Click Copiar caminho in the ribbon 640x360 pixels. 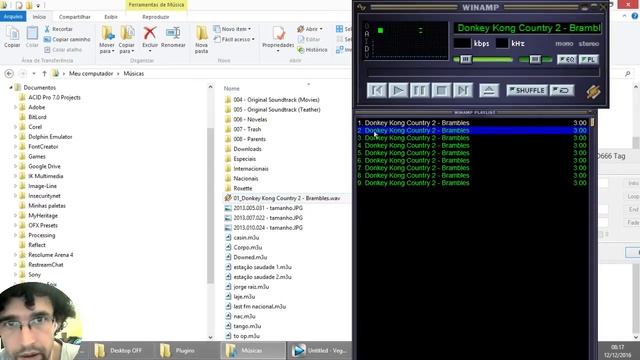(x=67, y=39)
